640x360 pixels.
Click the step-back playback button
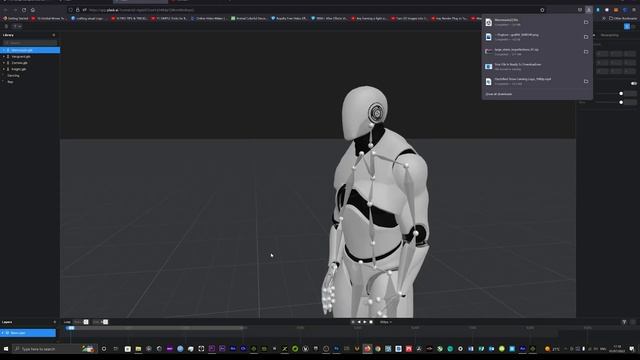[359, 322]
